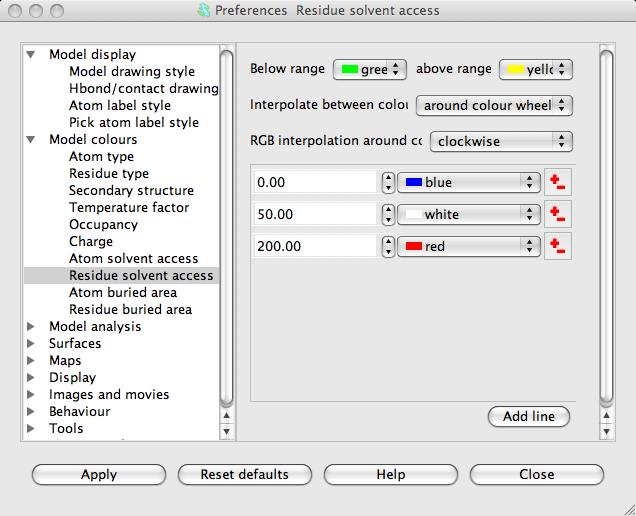This screenshot has height=516, width=636.
Task: Click the 0.00 value field
Action: (x=316, y=182)
